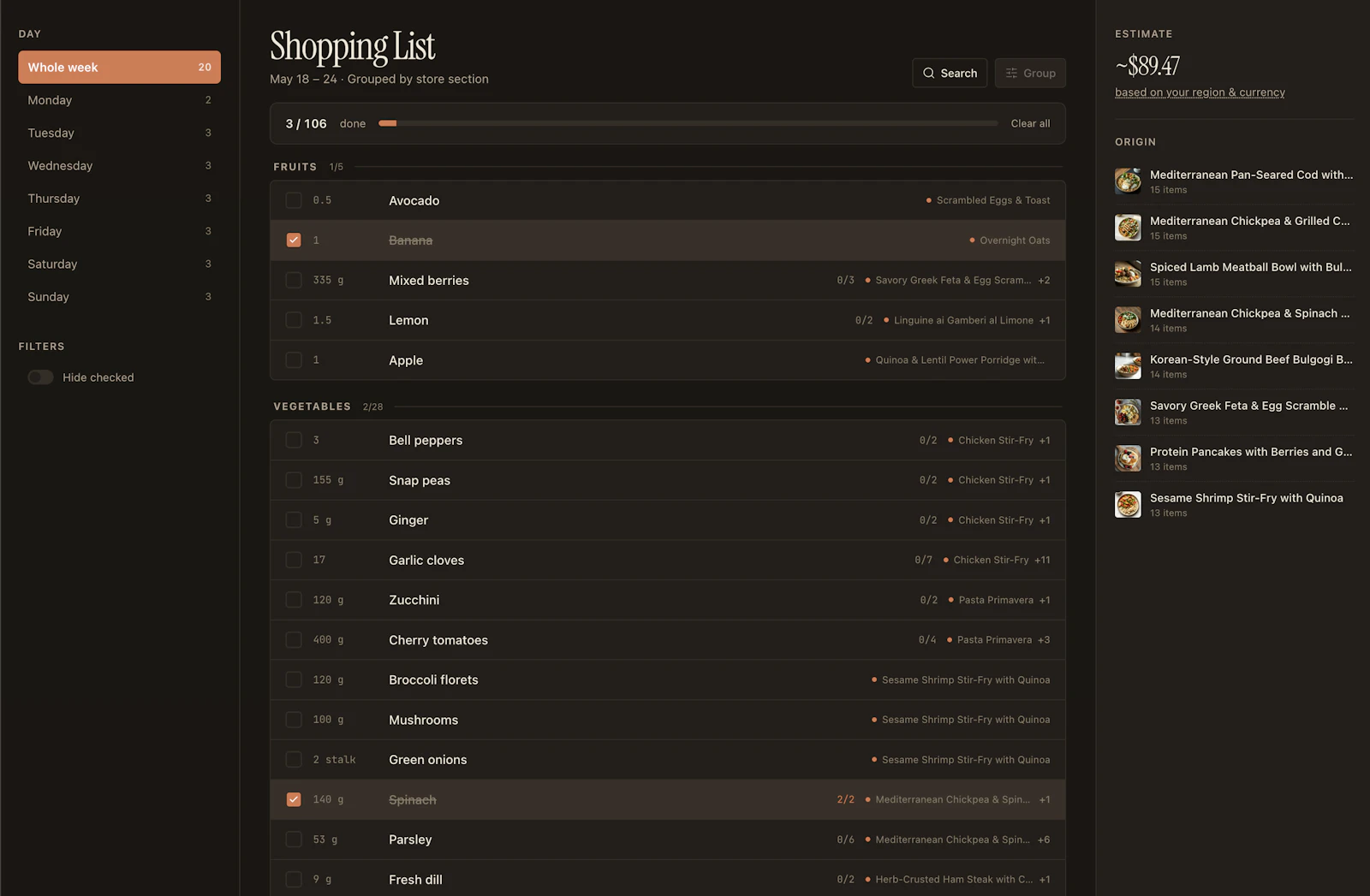The height and width of the screenshot is (896, 1370).
Task: Expand +6 more recipes for Parsley
Action: [x=1044, y=840]
